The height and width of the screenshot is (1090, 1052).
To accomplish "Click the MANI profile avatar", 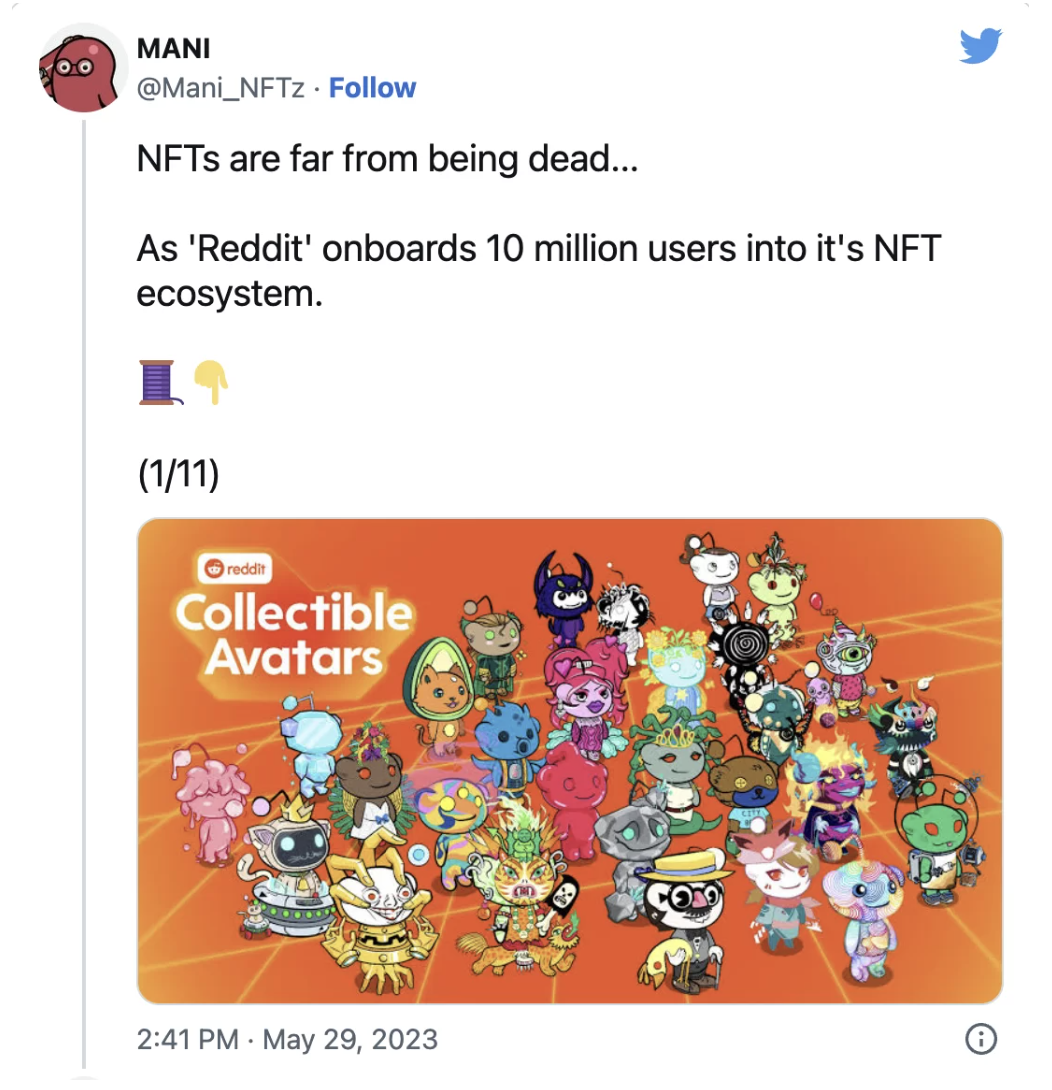I will click(x=83, y=67).
